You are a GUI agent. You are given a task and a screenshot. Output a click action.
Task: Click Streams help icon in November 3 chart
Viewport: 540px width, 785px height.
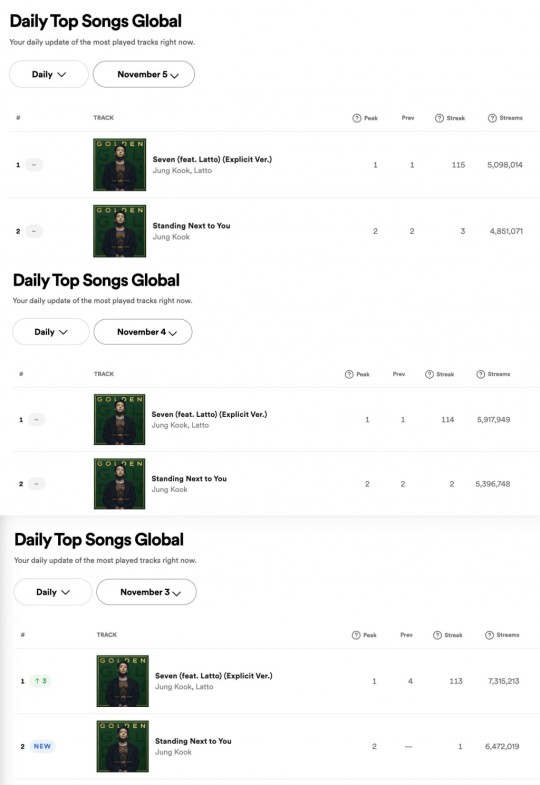(489, 635)
